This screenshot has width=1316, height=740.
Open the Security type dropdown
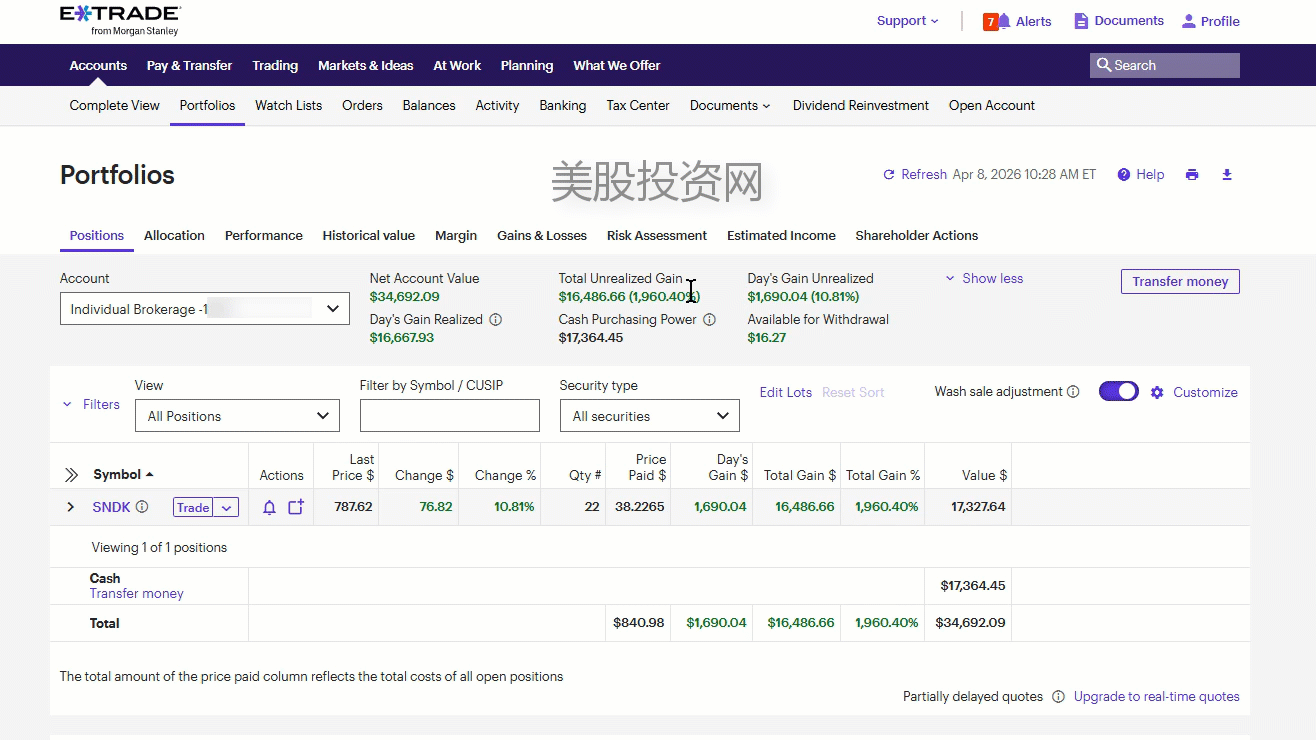coord(649,416)
